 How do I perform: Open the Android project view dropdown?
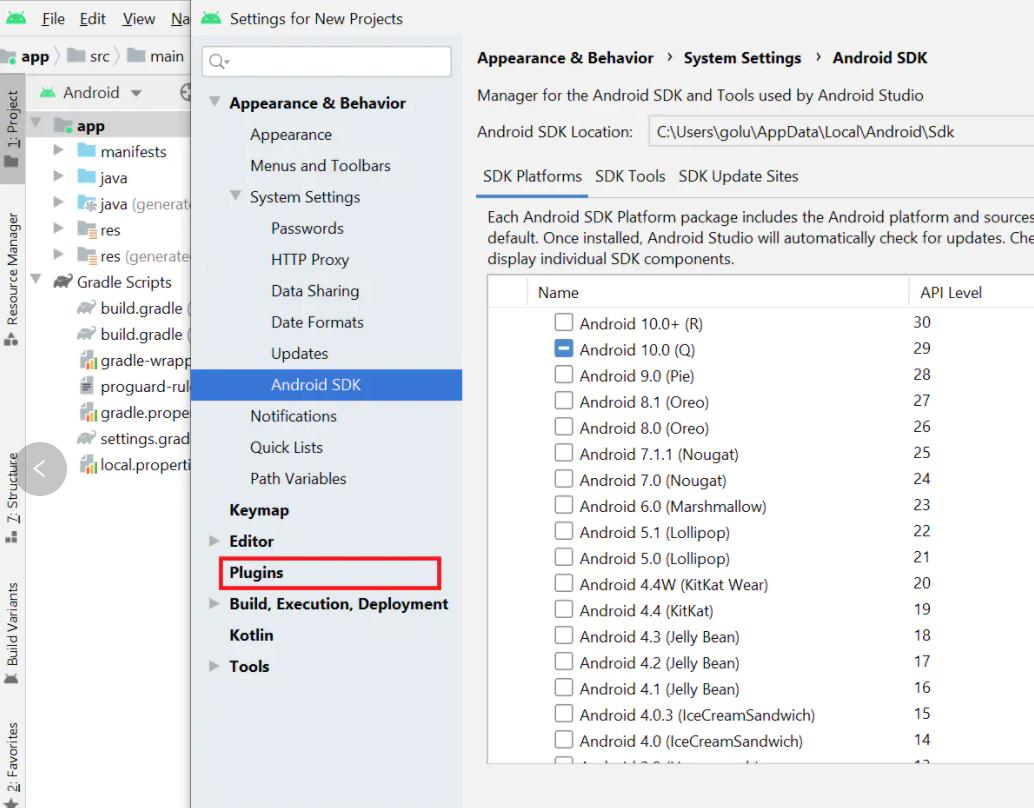136,93
